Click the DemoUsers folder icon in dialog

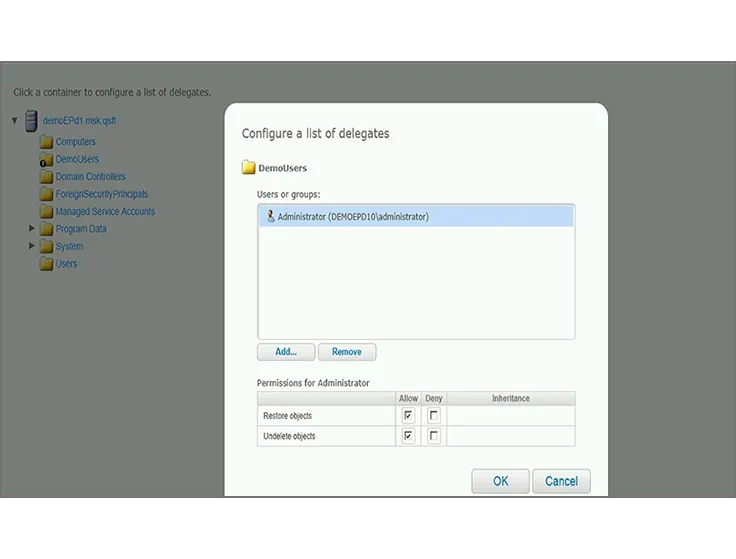click(248, 168)
